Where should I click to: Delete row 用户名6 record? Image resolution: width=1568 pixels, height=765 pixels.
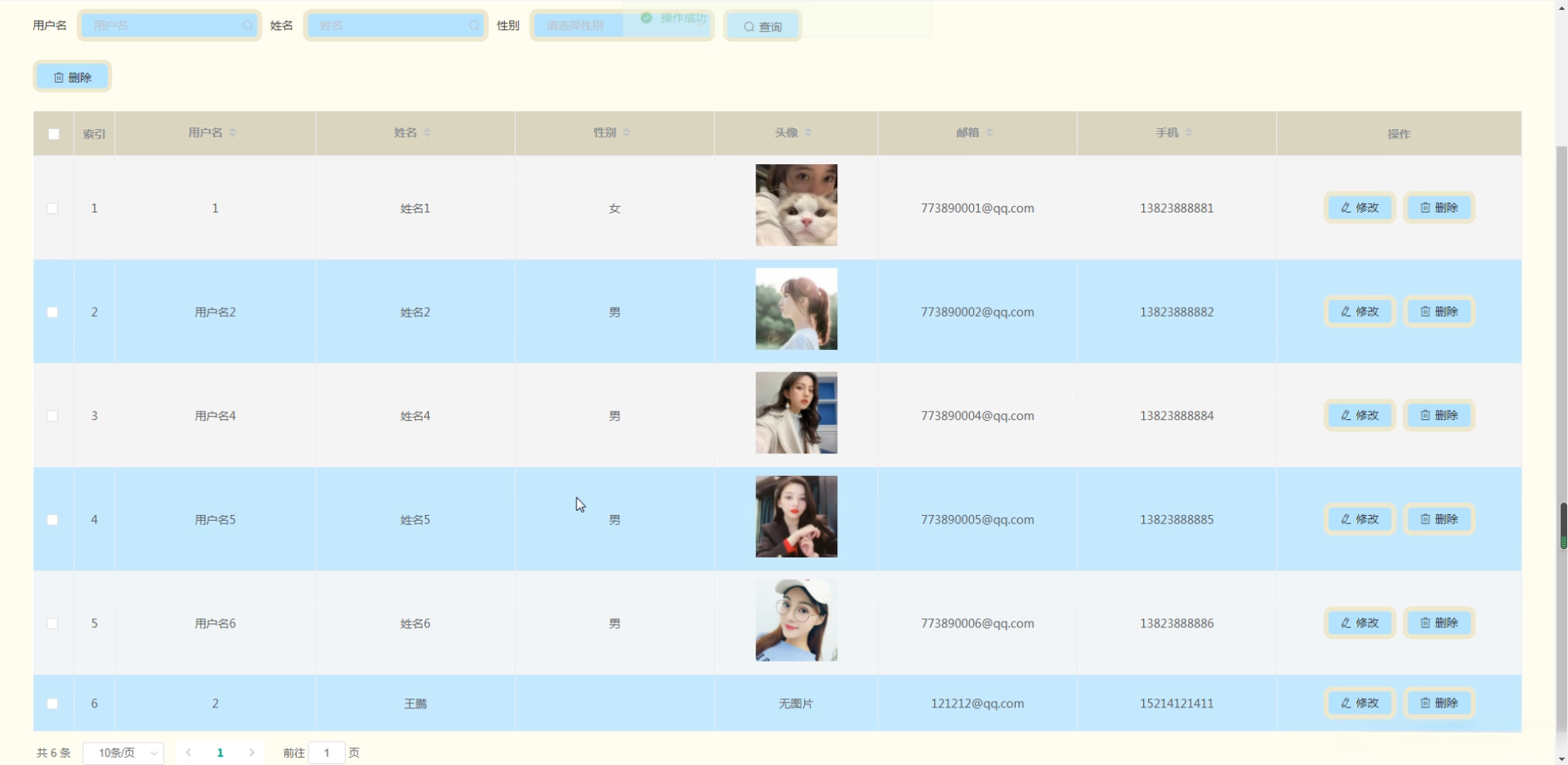click(1439, 622)
